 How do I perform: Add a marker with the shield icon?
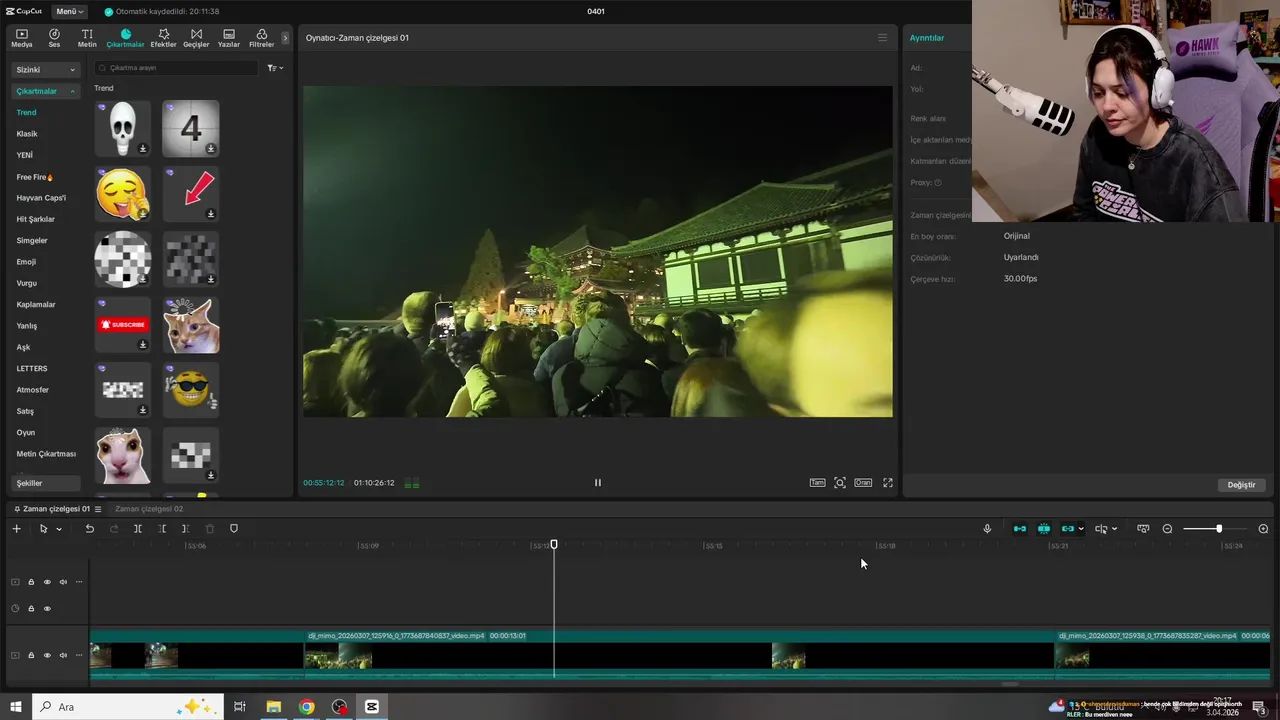234,529
